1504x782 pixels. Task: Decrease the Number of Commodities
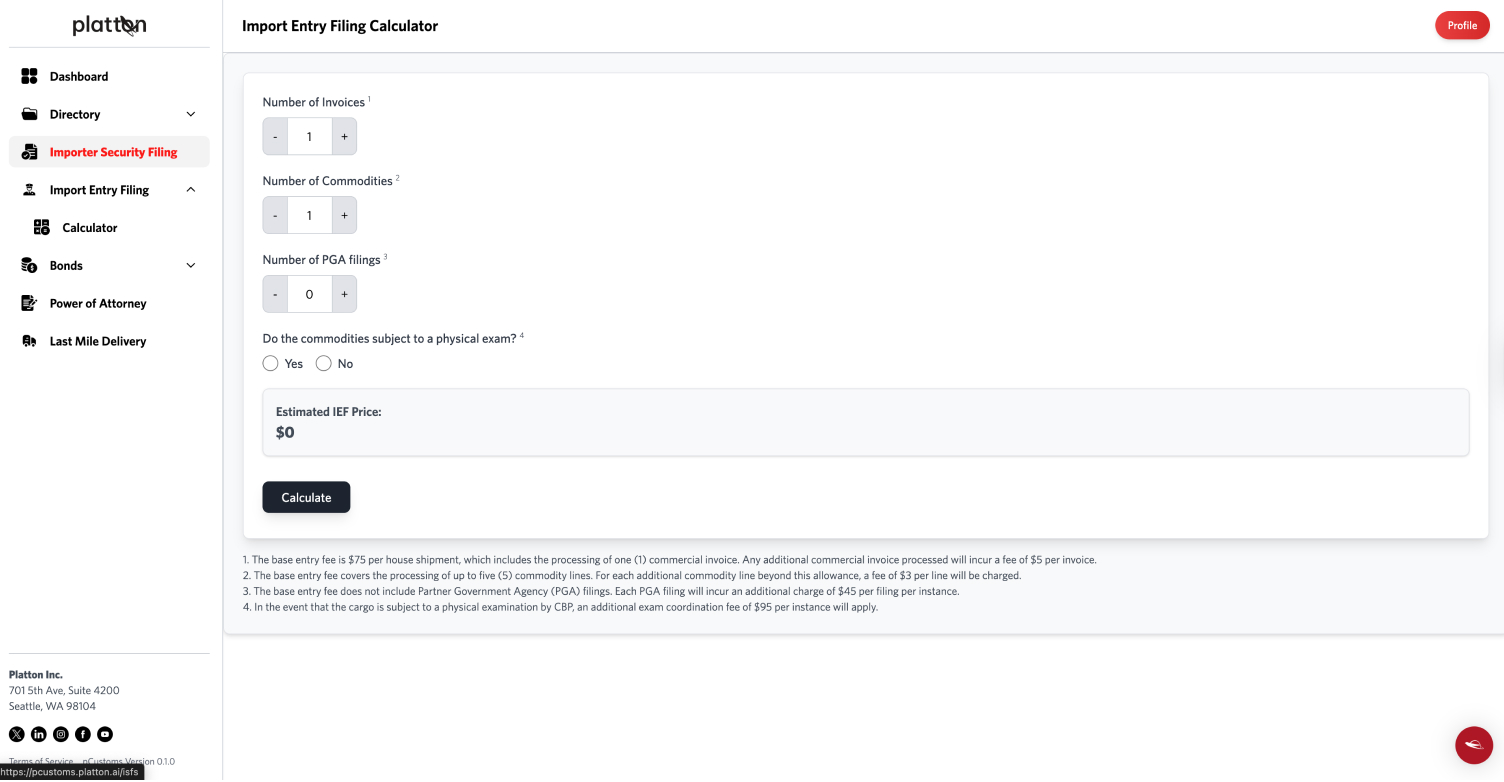coord(275,216)
